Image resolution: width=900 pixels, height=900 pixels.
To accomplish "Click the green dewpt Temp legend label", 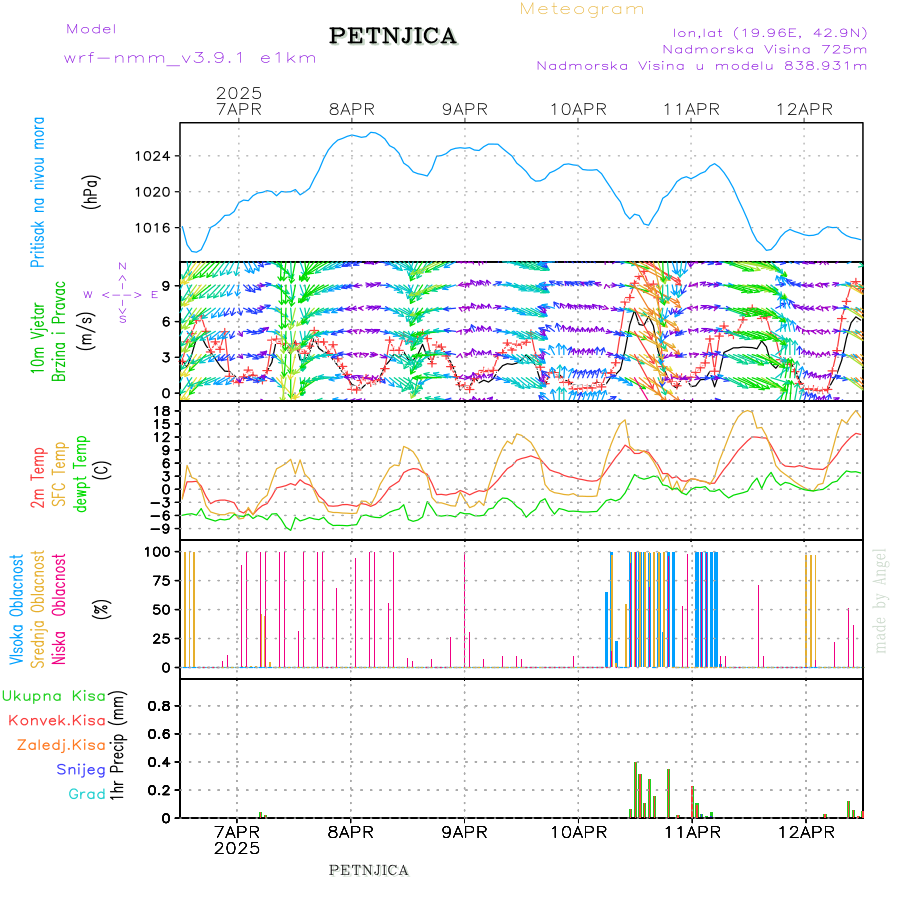I will [80, 474].
